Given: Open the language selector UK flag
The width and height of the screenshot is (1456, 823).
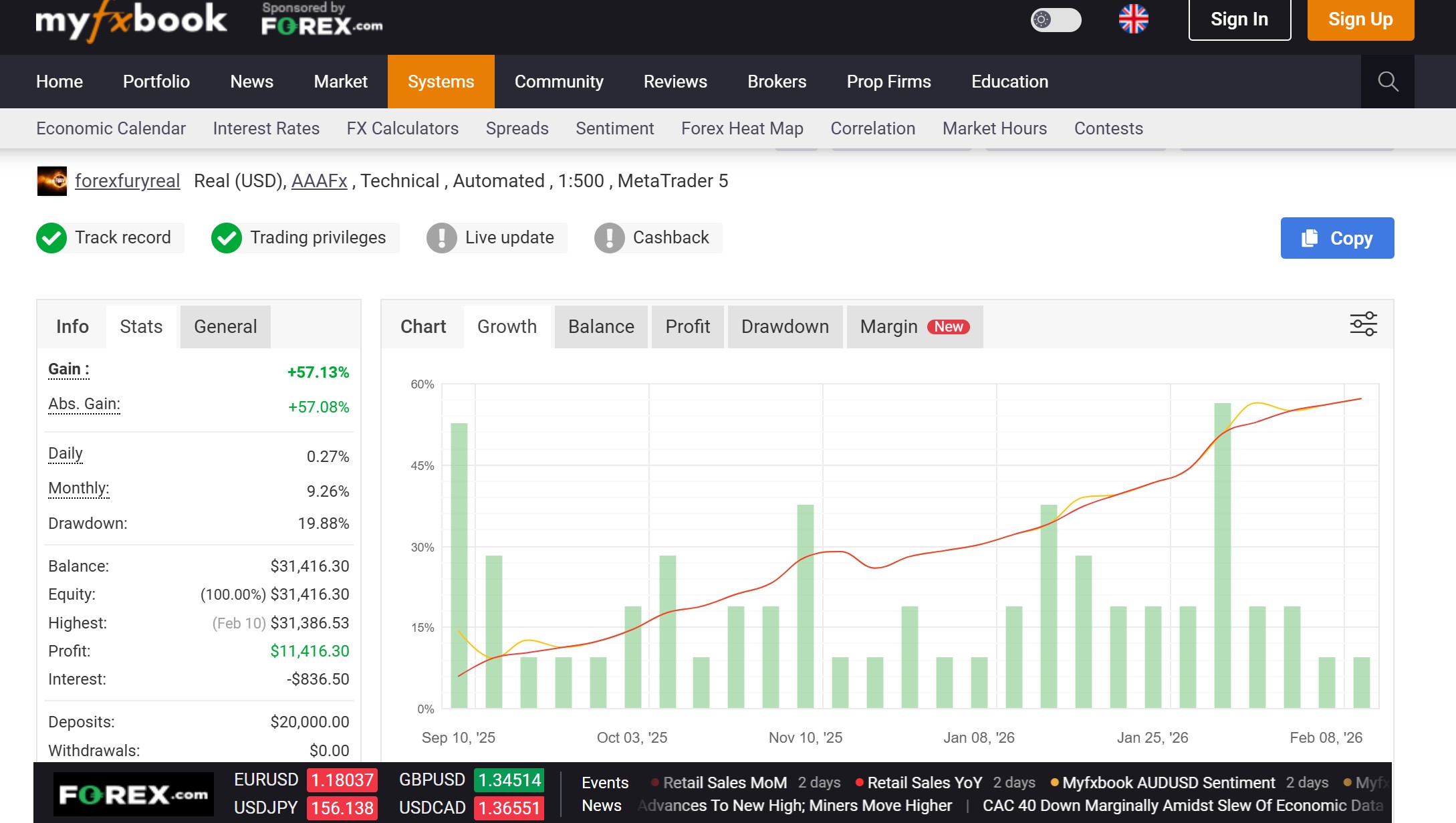Looking at the screenshot, I should point(1133,19).
